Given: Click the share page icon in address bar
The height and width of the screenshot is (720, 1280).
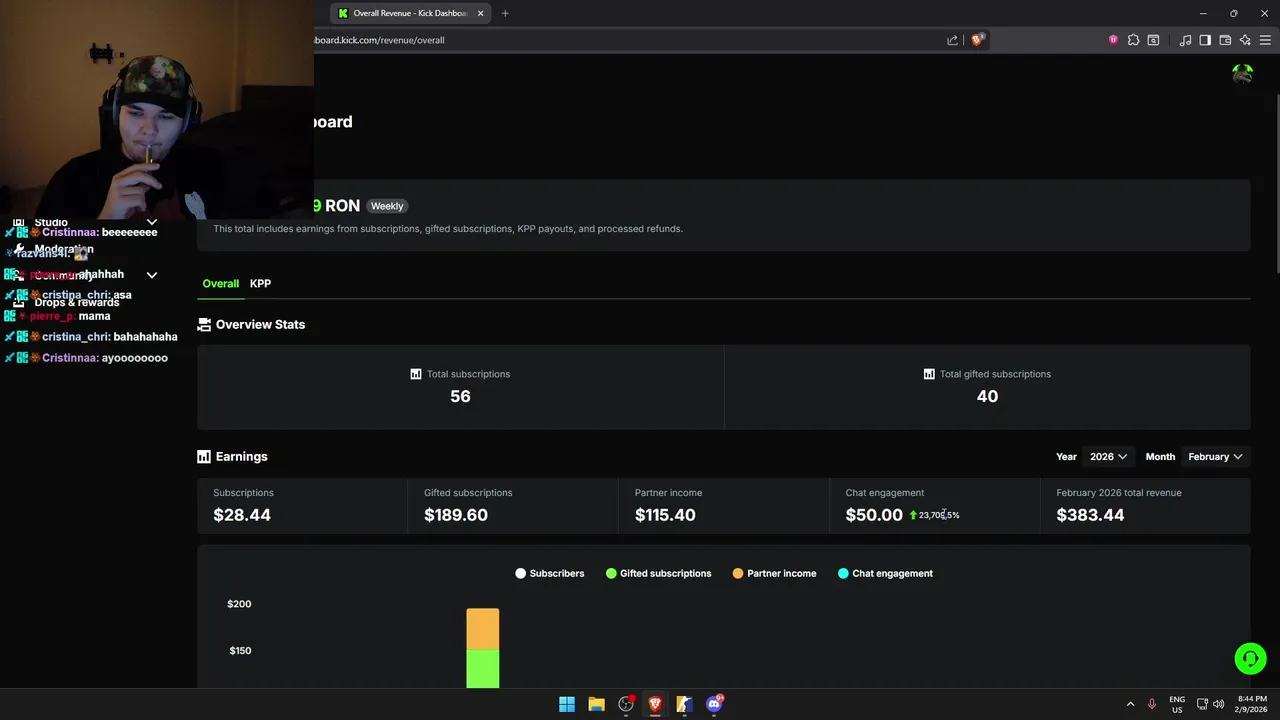Looking at the screenshot, I should tap(952, 40).
